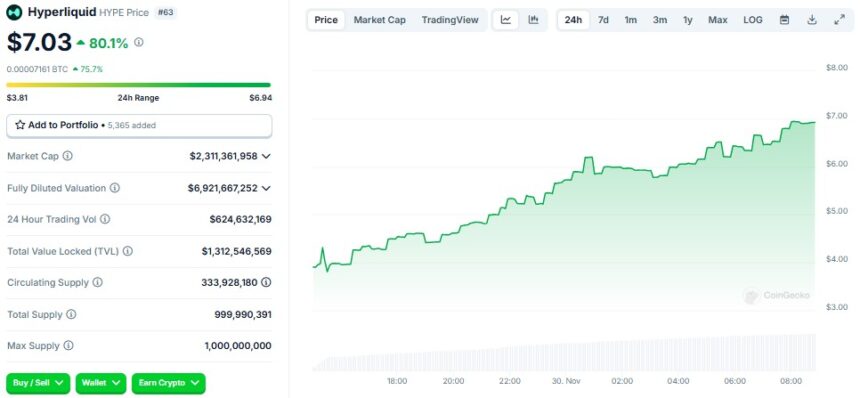Viewport: 860px width, 398px height.
Task: Open Total Value Locked info icon
Action: (127, 251)
